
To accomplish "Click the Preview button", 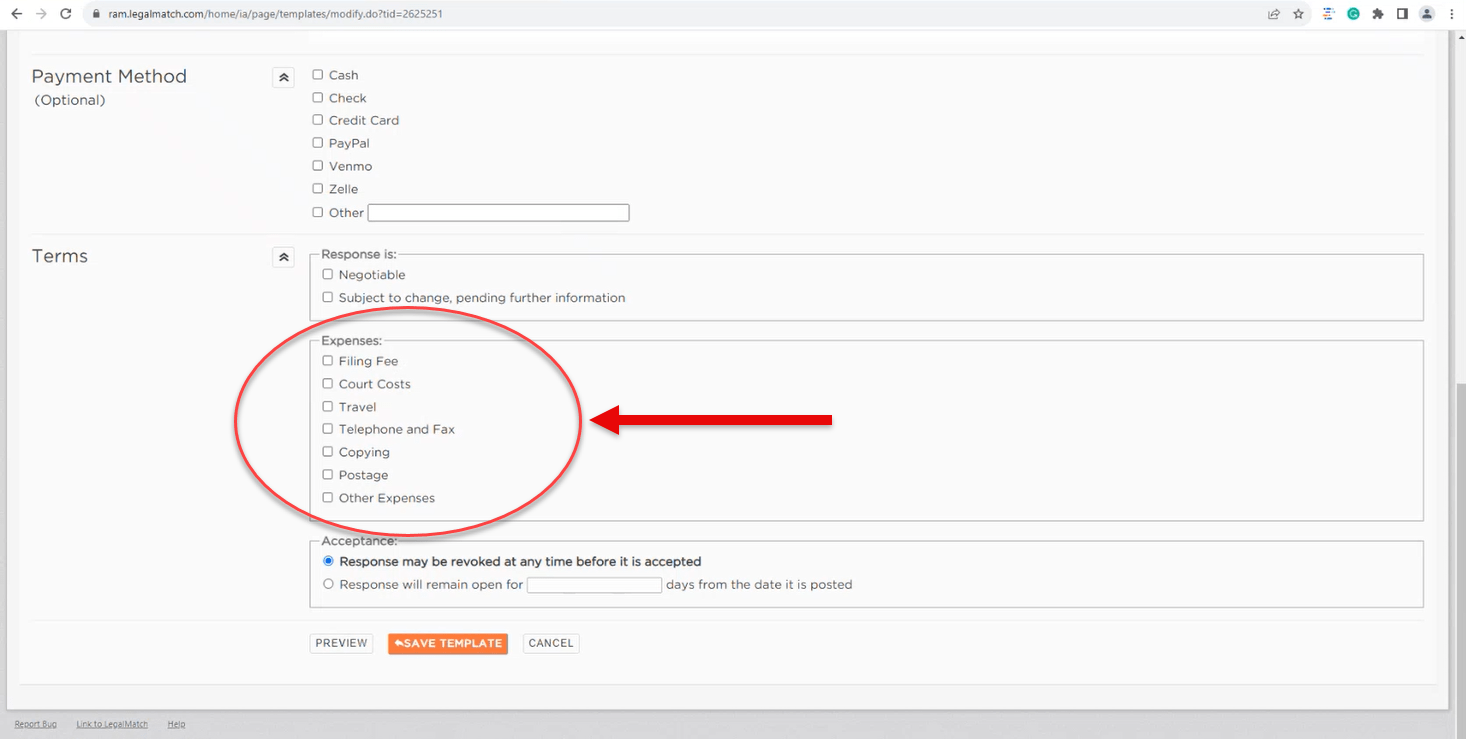I will 341,643.
